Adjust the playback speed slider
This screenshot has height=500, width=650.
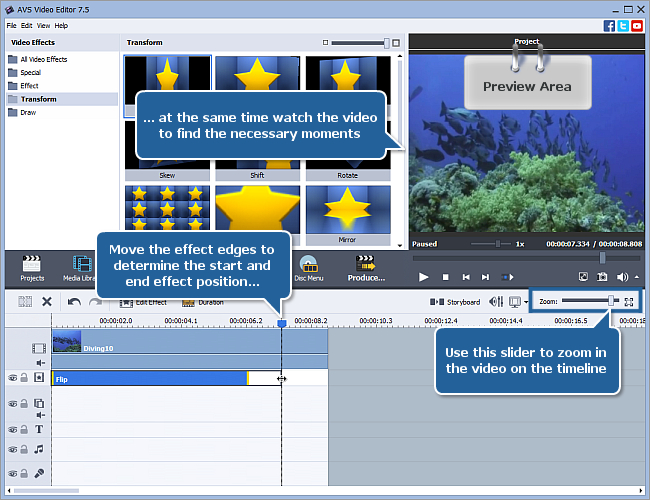click(497, 244)
